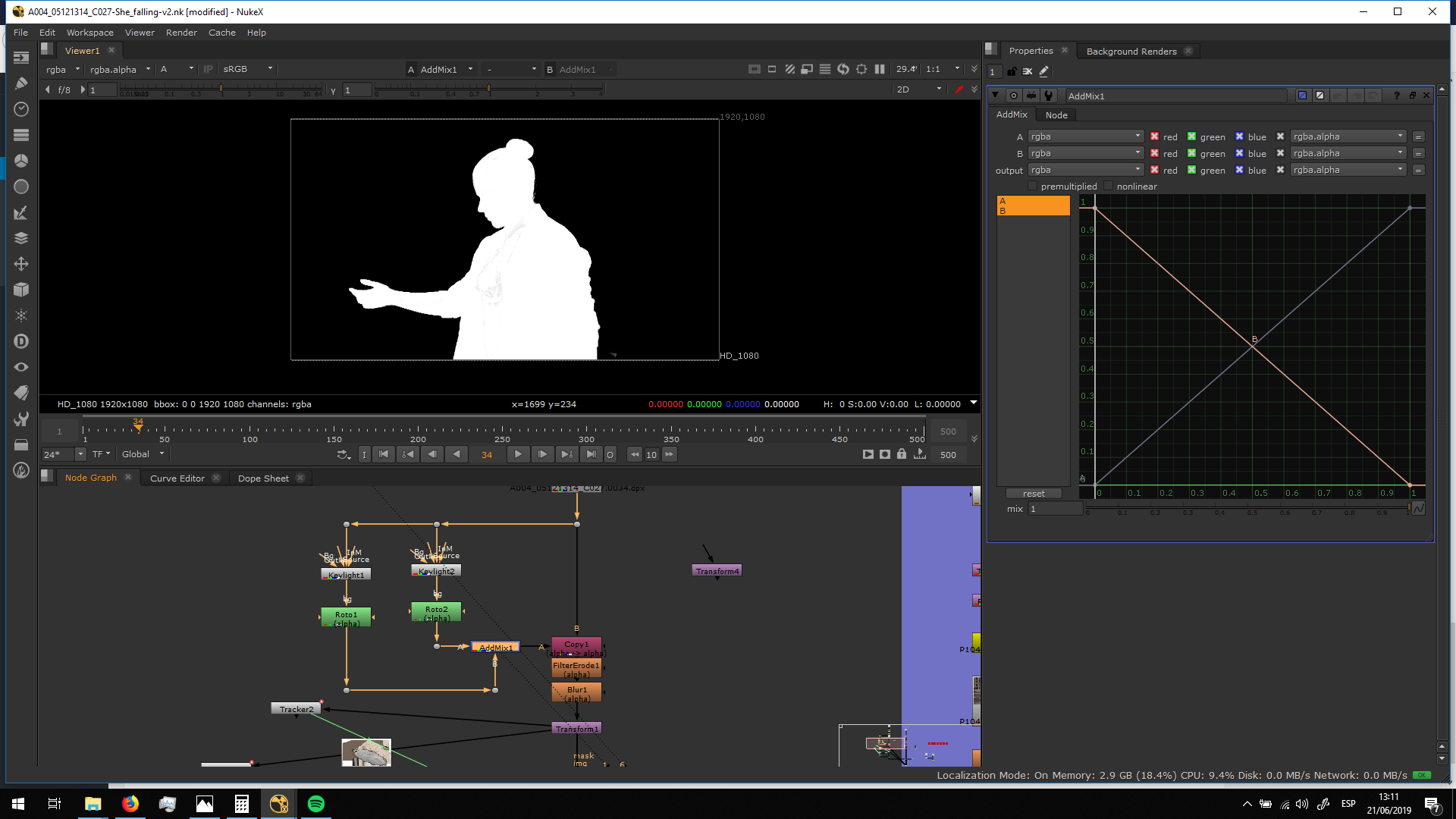
Task: Open the Render menu
Action: (x=181, y=33)
